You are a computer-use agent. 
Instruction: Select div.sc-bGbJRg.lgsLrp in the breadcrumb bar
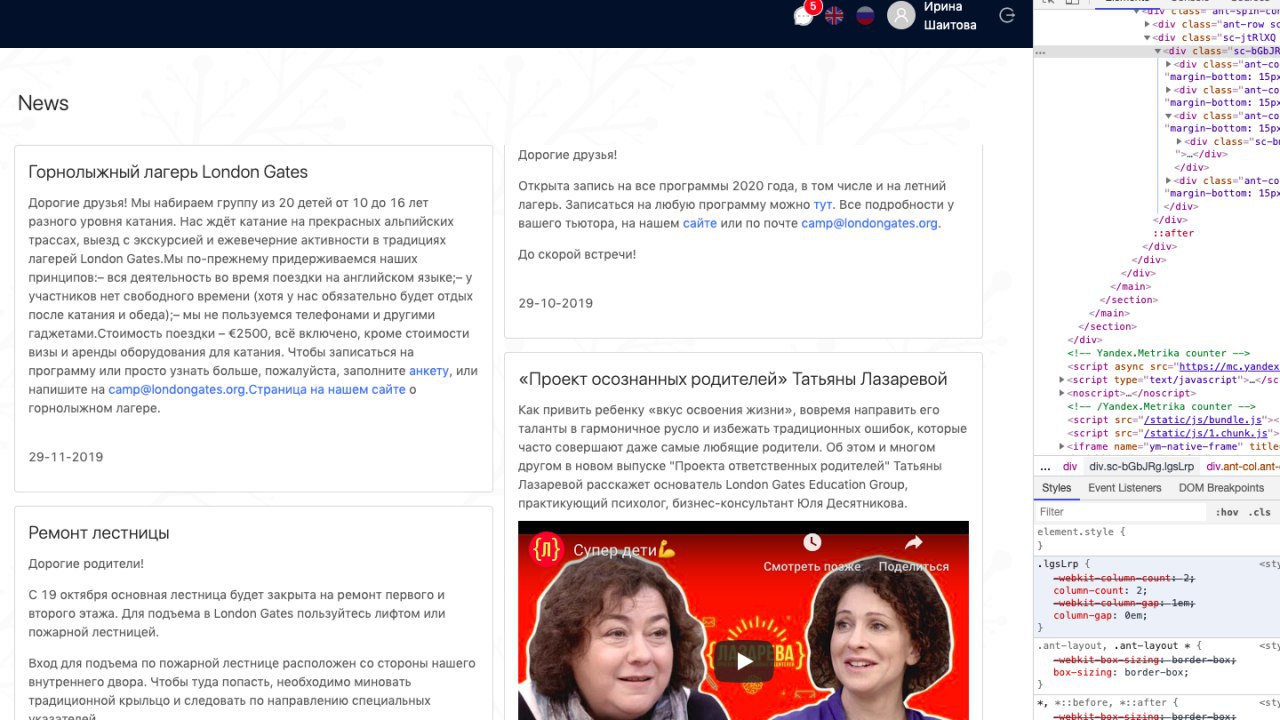click(1141, 466)
